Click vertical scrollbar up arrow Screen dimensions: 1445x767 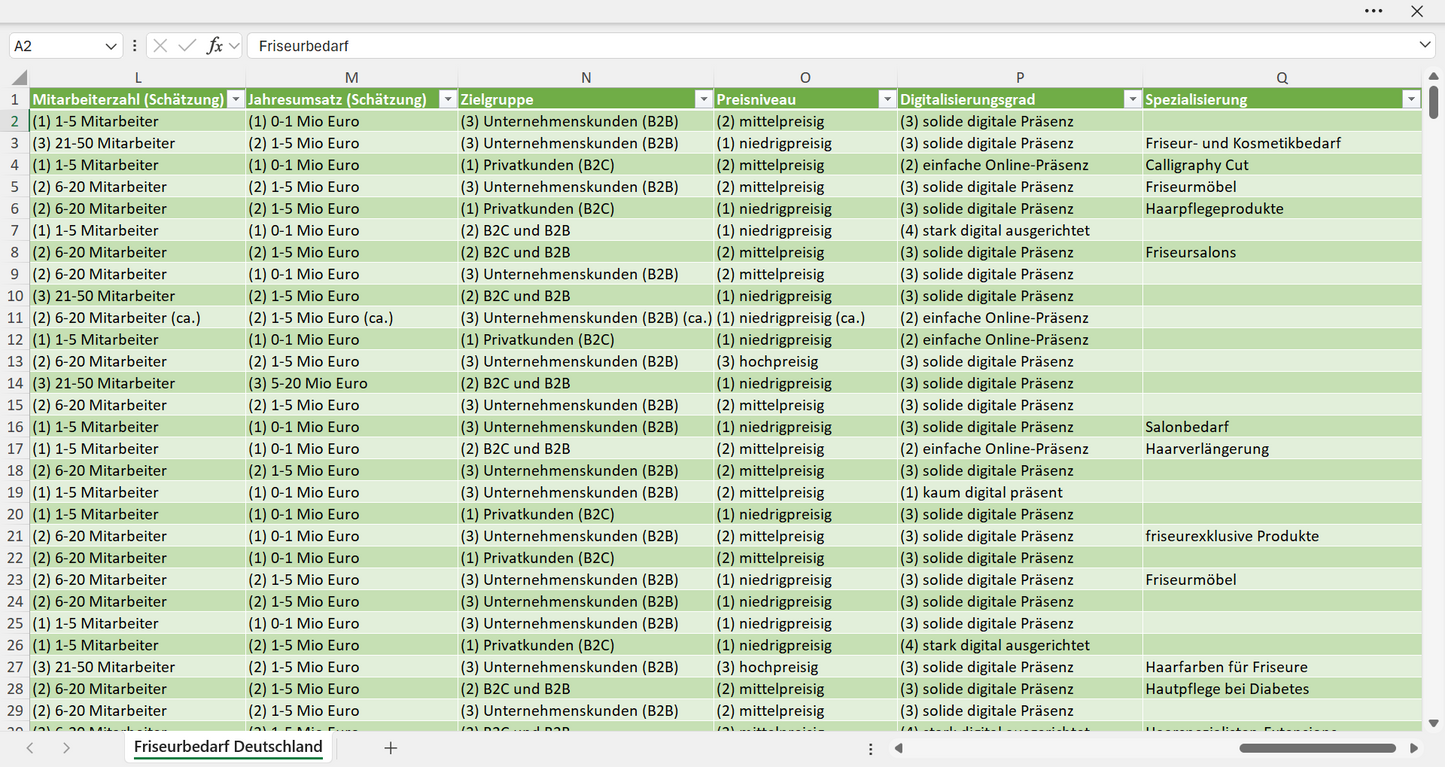tap(1434, 78)
